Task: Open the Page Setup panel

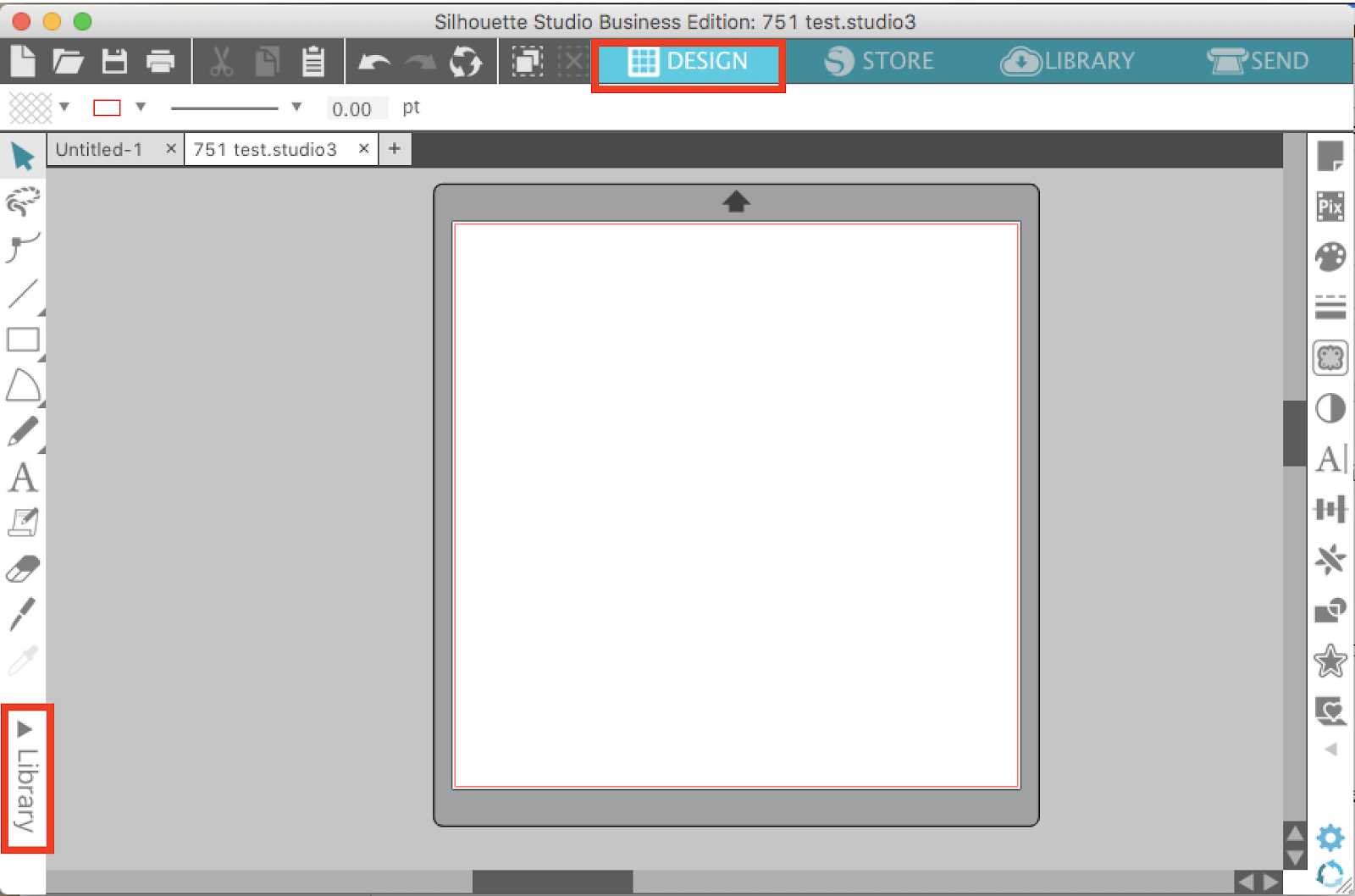Action: coord(1330,157)
